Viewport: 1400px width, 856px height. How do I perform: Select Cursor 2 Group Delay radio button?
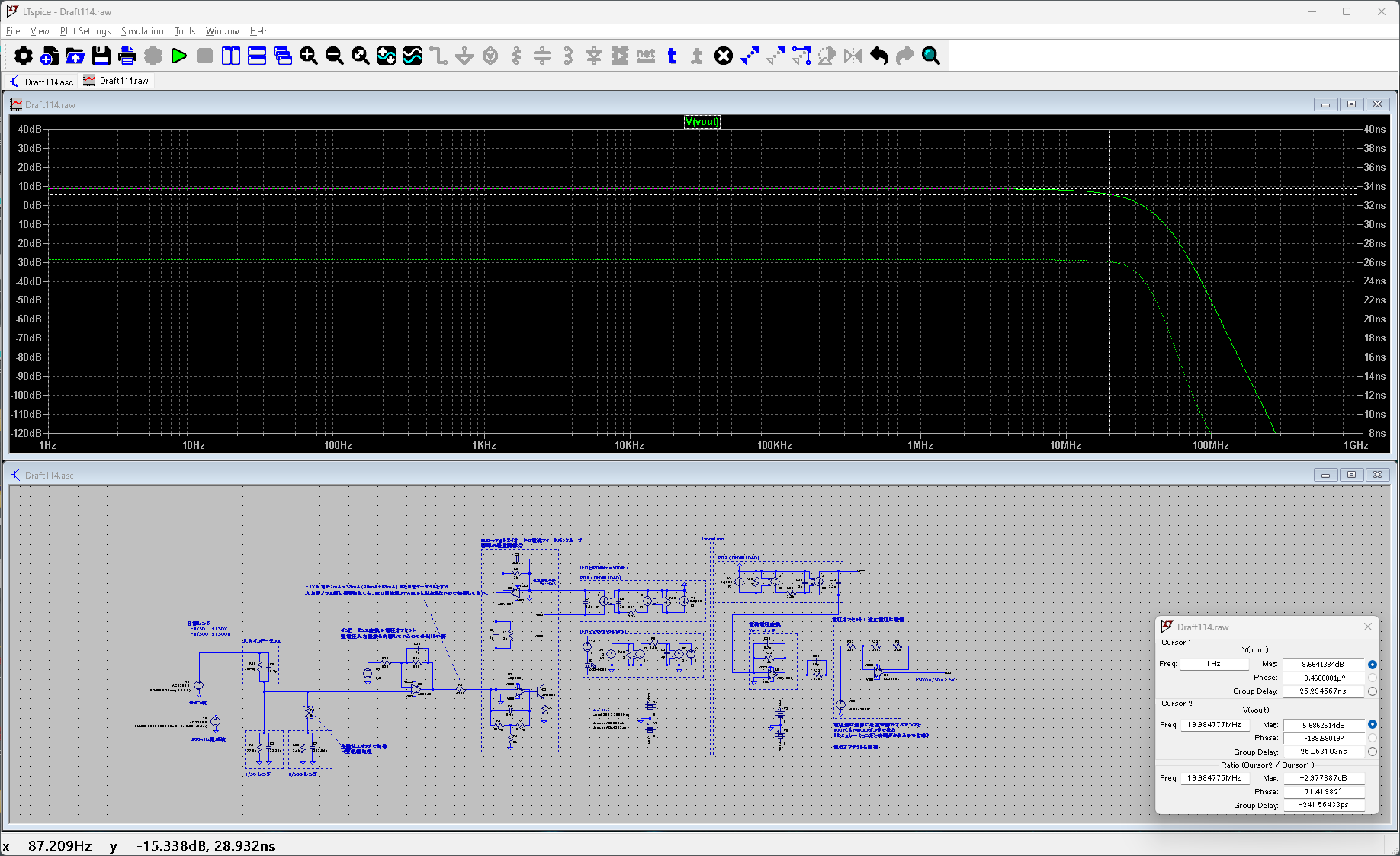tap(1373, 752)
